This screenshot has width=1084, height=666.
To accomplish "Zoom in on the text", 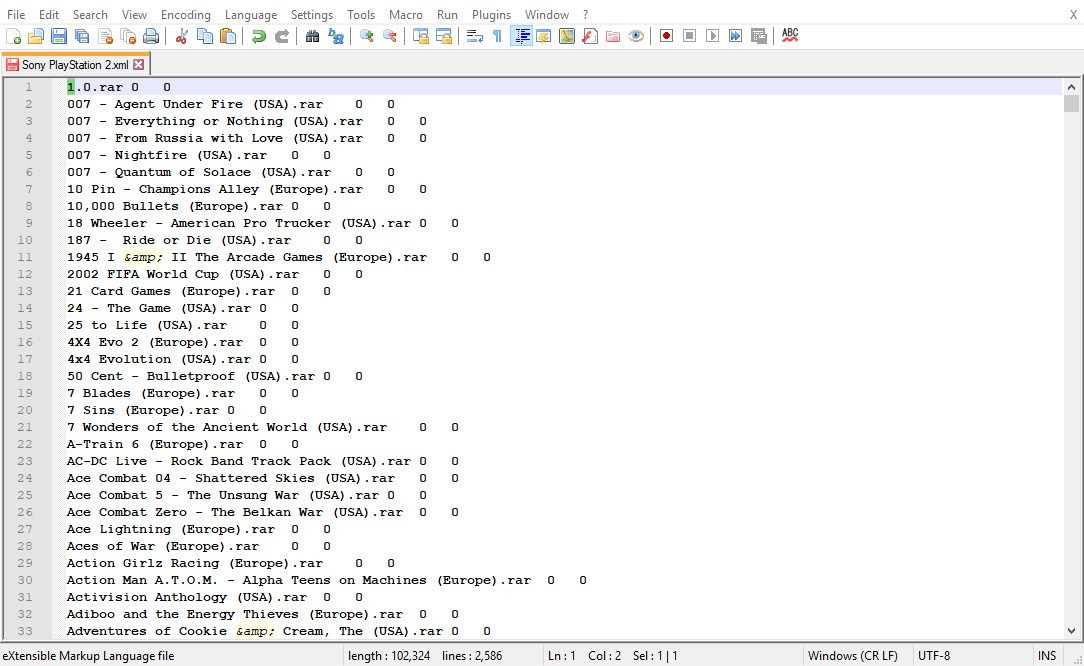I will pyautogui.click(x=366, y=36).
